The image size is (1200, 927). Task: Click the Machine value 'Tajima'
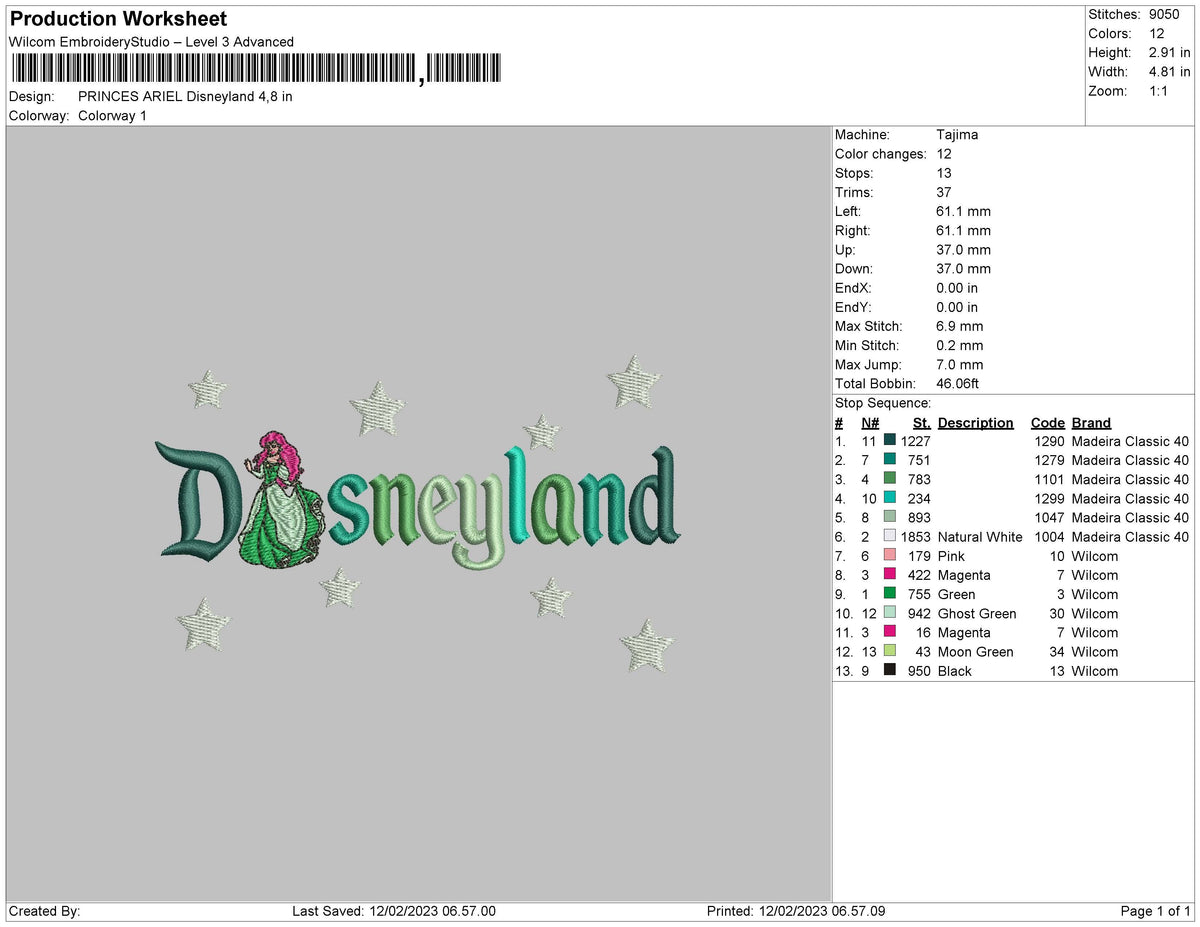tap(957, 135)
